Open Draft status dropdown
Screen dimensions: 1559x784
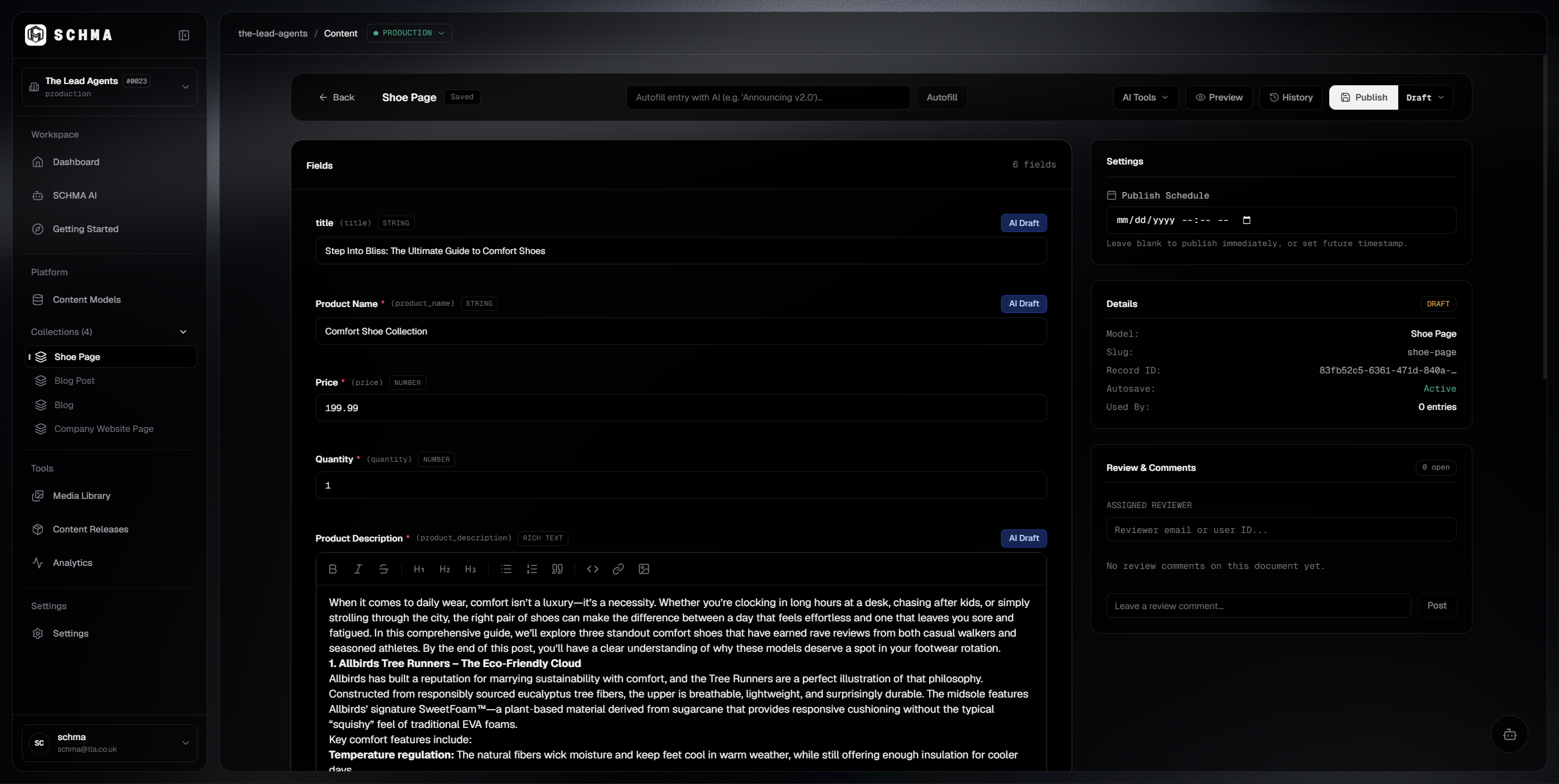[x=1425, y=97]
